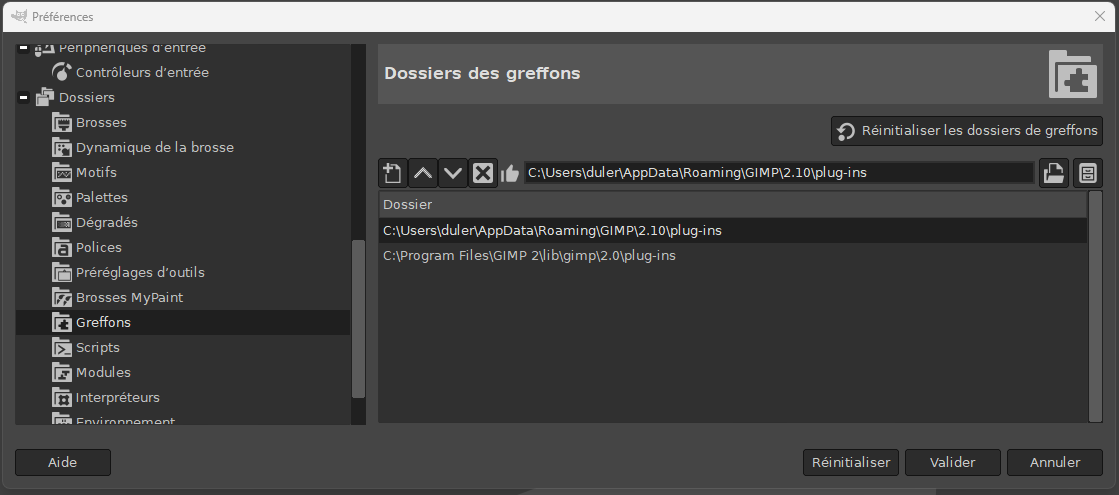This screenshot has width=1119, height=495.
Task: Select Brosses MyPaint entry
Action: pos(130,297)
